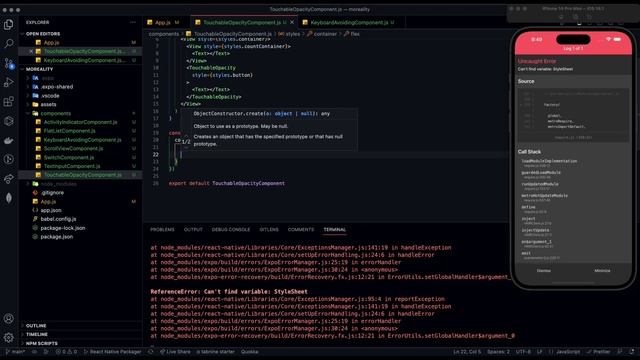The image size is (640, 360).
Task: Open App.js in Open Editors list
Action: pyautogui.click(x=51, y=42)
